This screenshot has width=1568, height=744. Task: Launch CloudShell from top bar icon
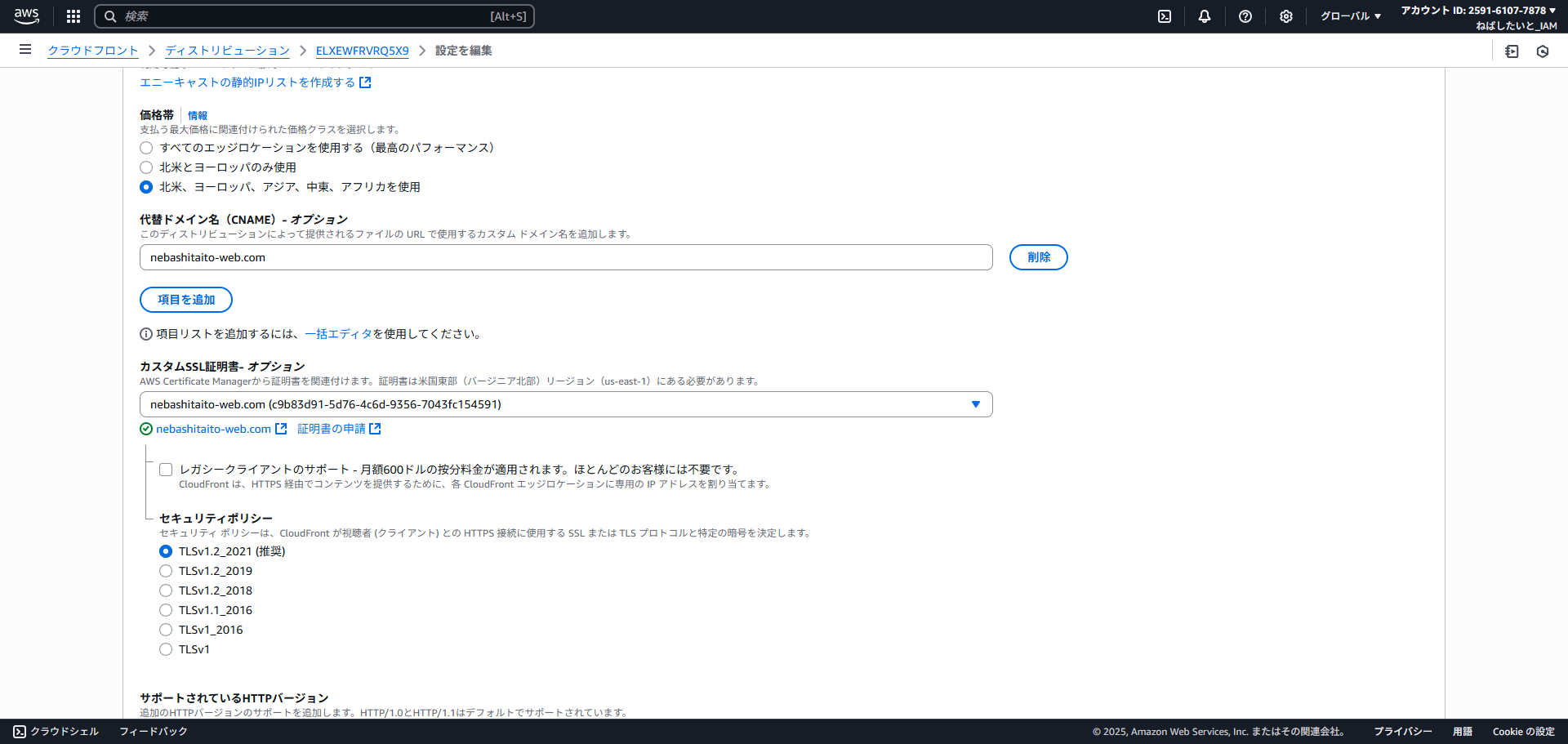point(1165,16)
